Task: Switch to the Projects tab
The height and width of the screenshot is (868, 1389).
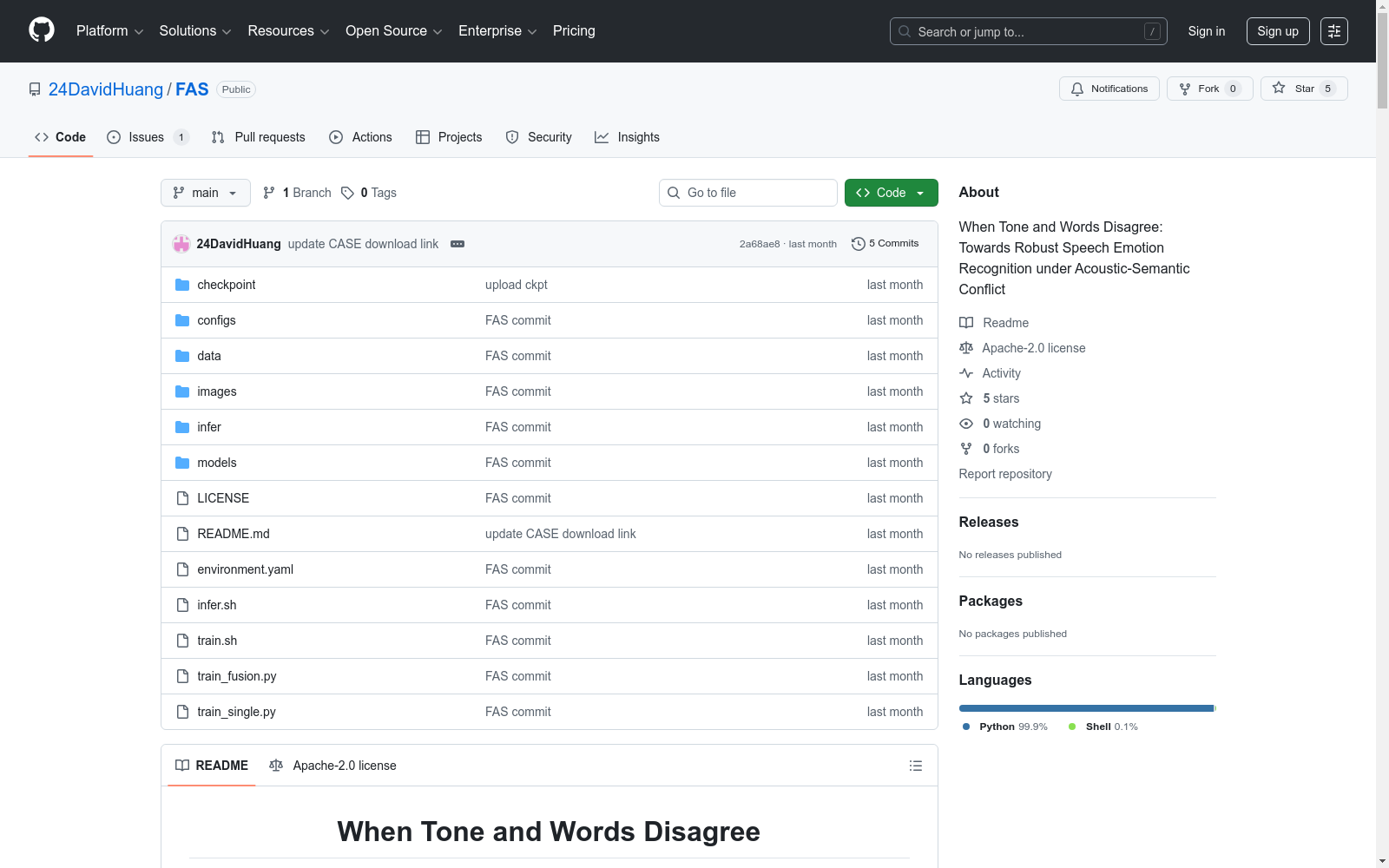Action: [449, 137]
